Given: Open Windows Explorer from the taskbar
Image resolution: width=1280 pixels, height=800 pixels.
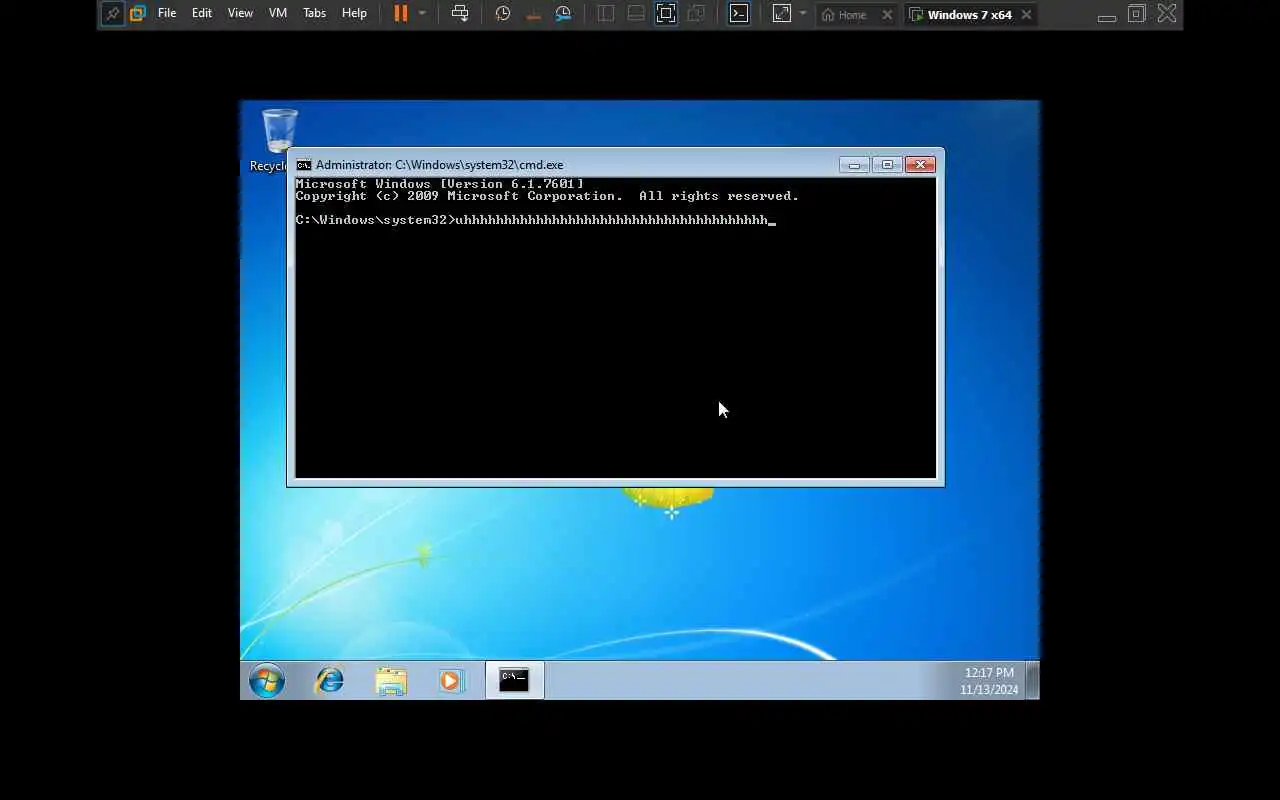Looking at the screenshot, I should [391, 681].
